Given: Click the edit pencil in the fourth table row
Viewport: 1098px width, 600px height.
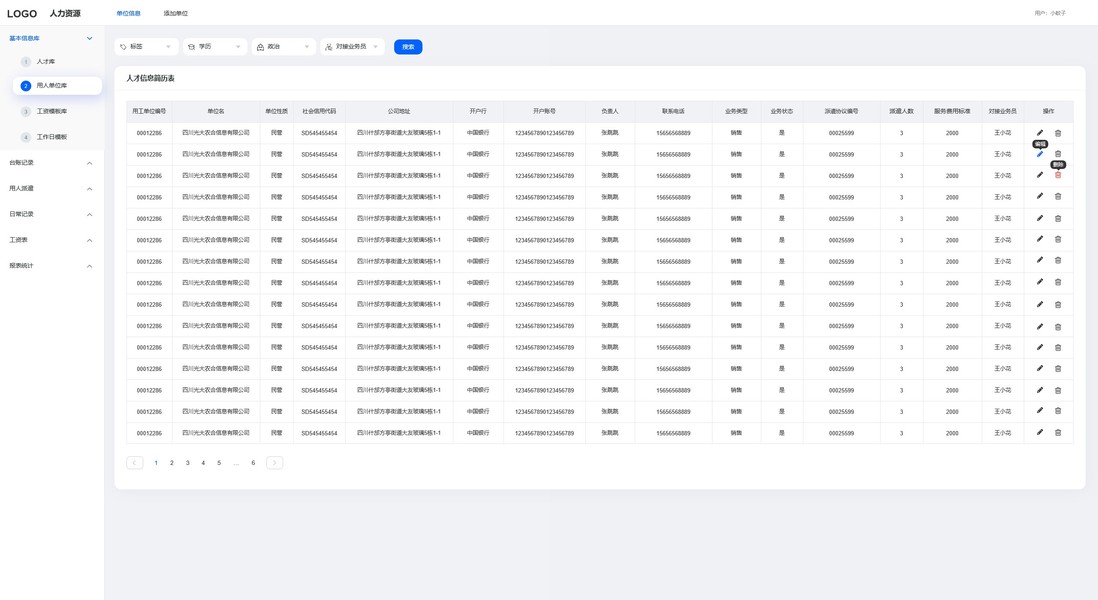Looking at the screenshot, I should 1040,197.
